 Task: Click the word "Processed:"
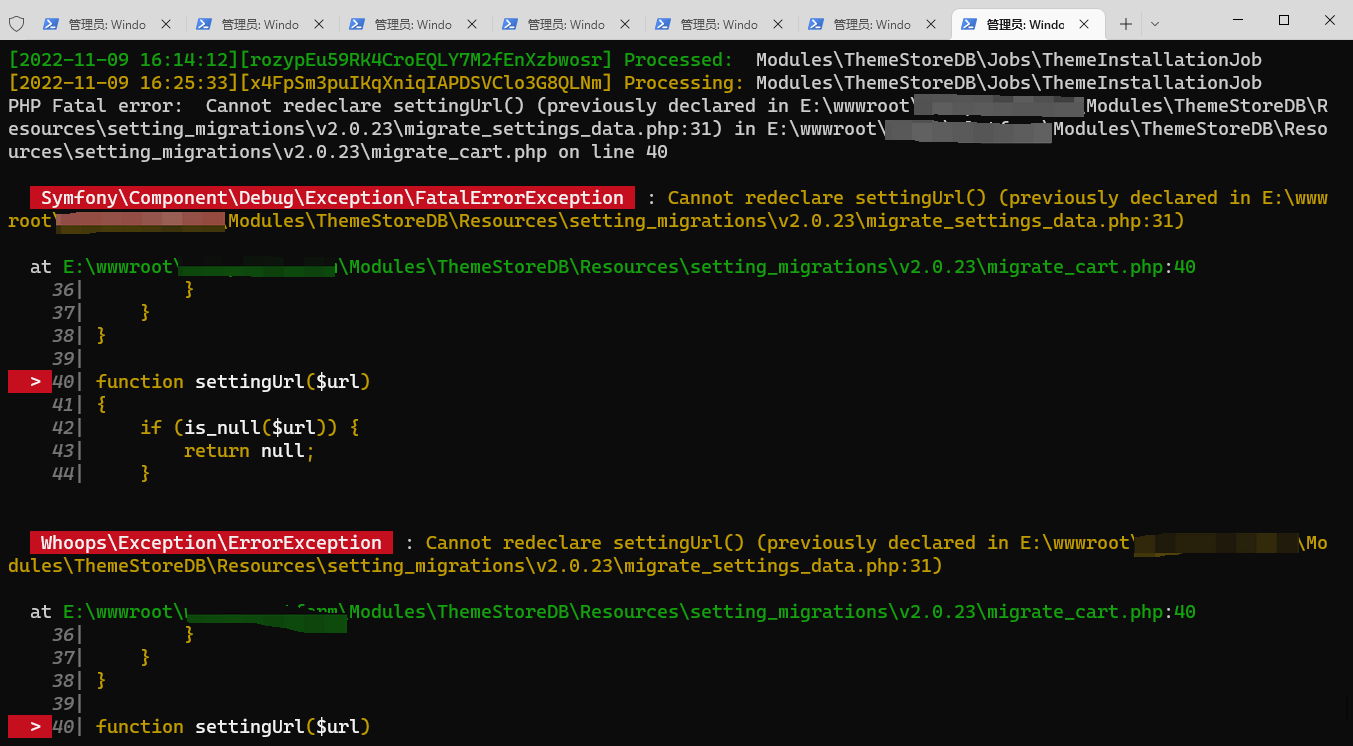679,60
